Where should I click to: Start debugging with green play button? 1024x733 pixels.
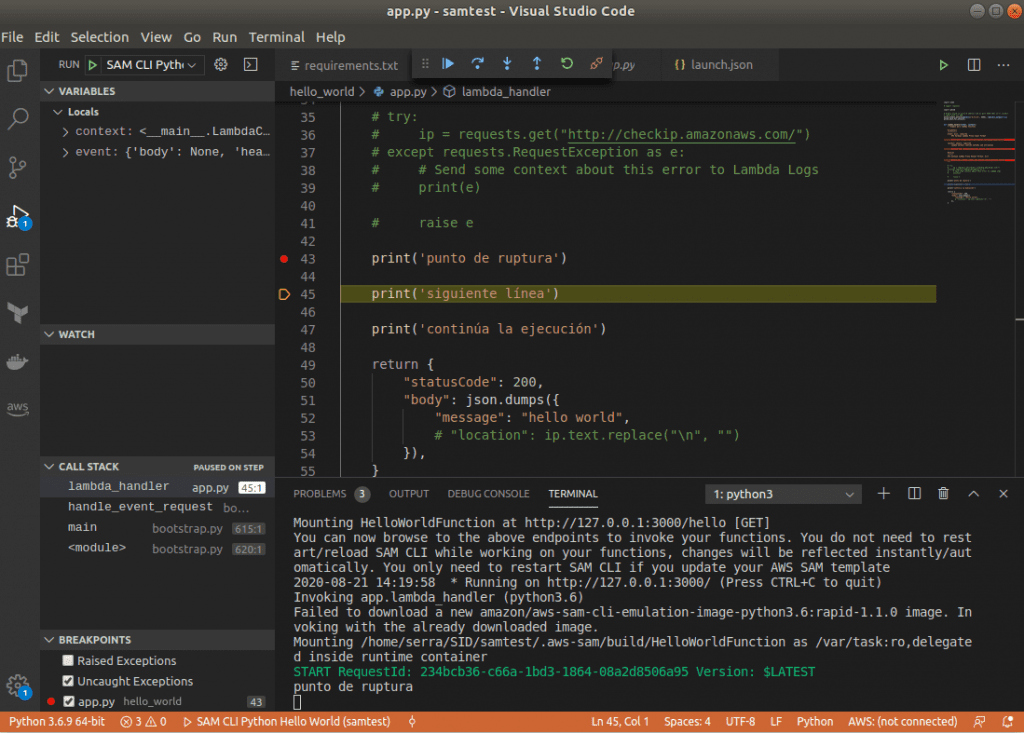93,65
